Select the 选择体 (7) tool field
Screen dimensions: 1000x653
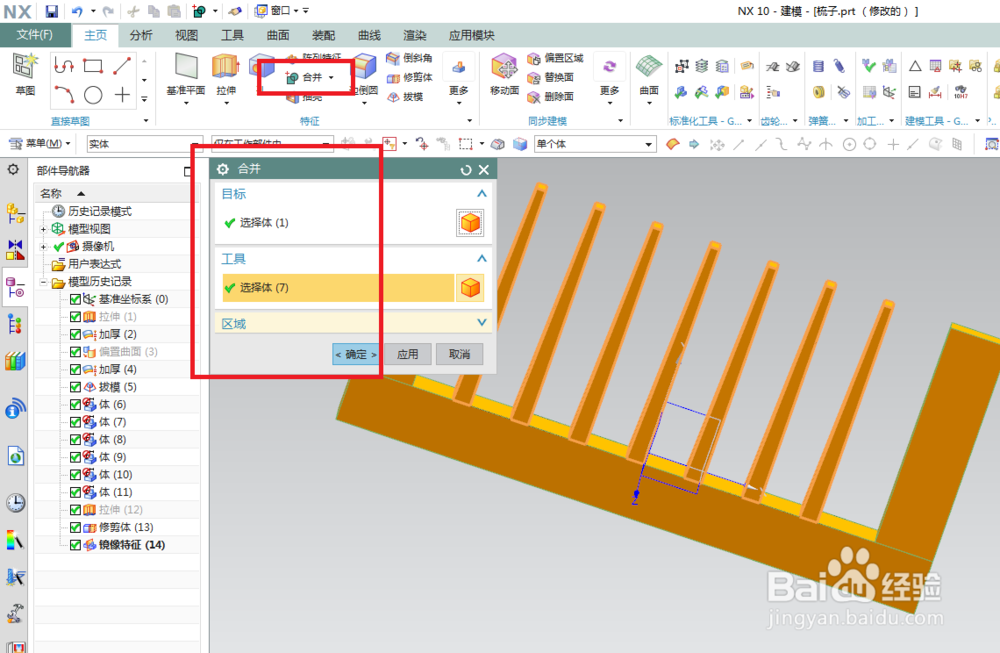tap(338, 288)
